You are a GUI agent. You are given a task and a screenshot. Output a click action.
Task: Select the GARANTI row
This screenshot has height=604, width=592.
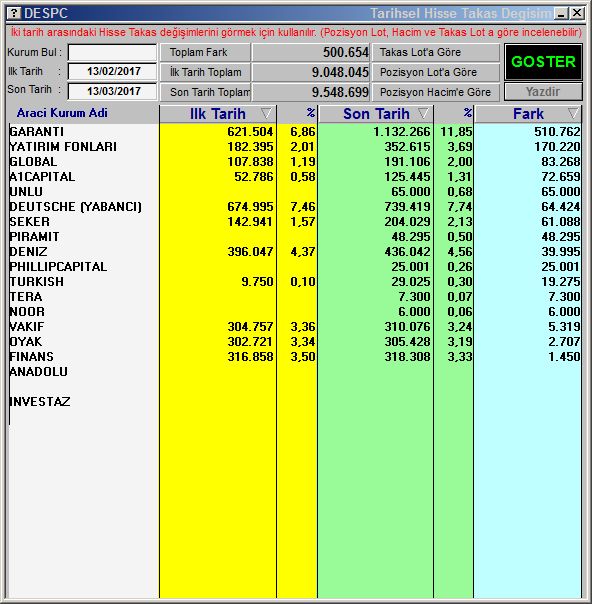tap(295, 132)
